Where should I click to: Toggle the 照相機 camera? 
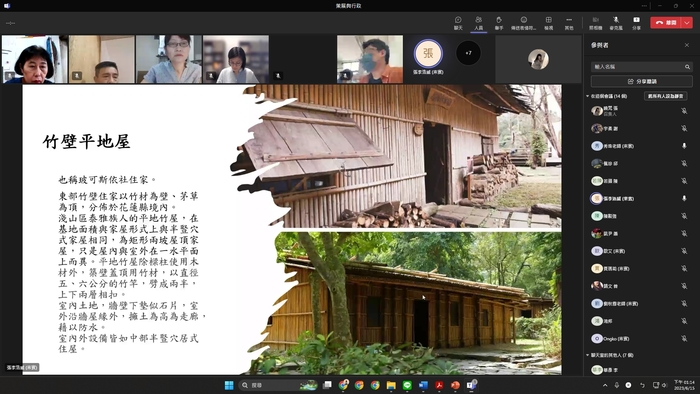tap(596, 23)
